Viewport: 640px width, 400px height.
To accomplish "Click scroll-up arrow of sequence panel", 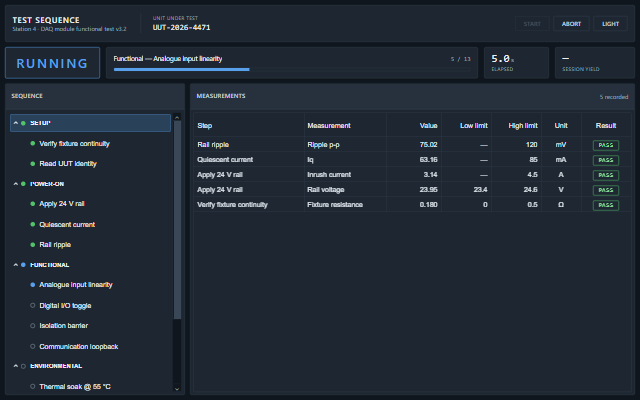I will (177, 118).
